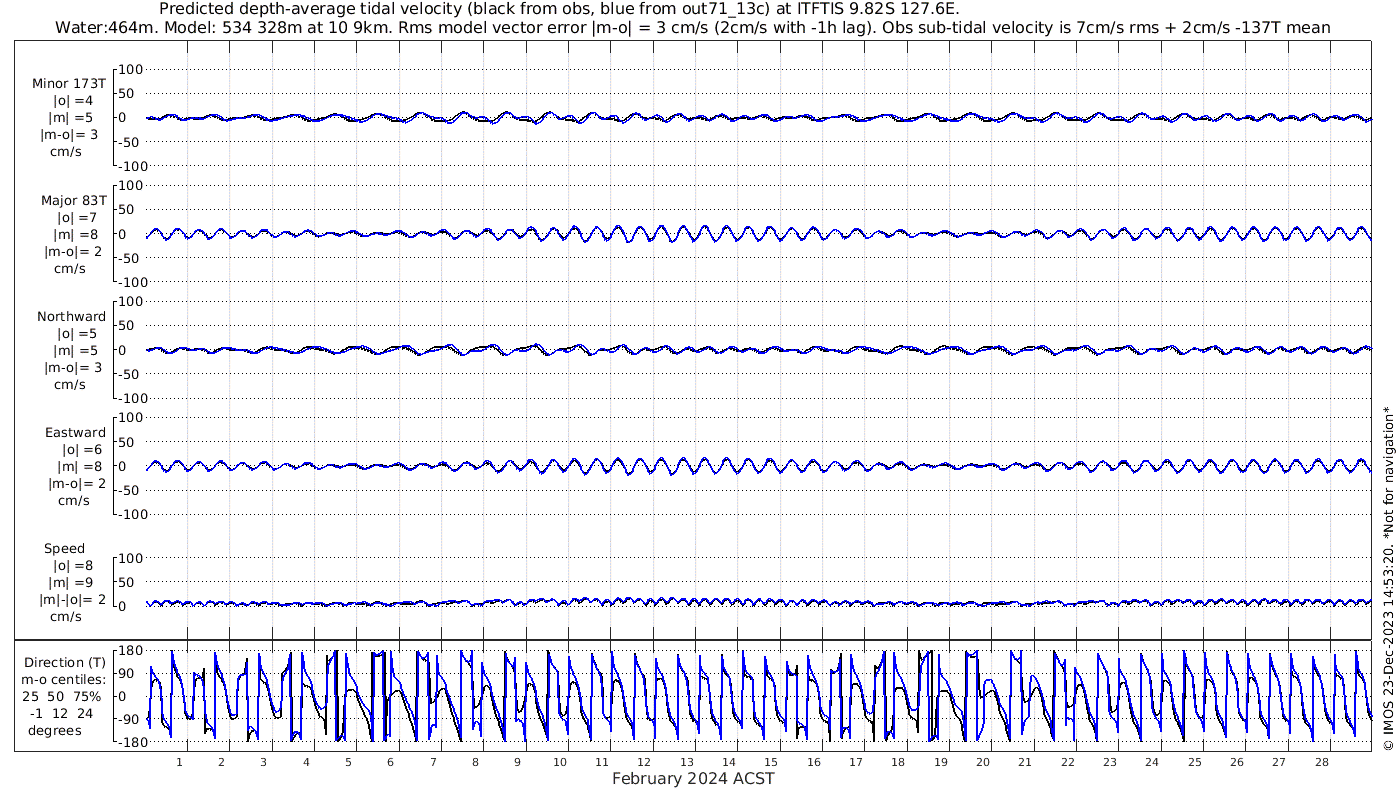Viewport: 1400px width, 800px height.
Task: Click day '28' on the date axis
Action: point(1322,761)
